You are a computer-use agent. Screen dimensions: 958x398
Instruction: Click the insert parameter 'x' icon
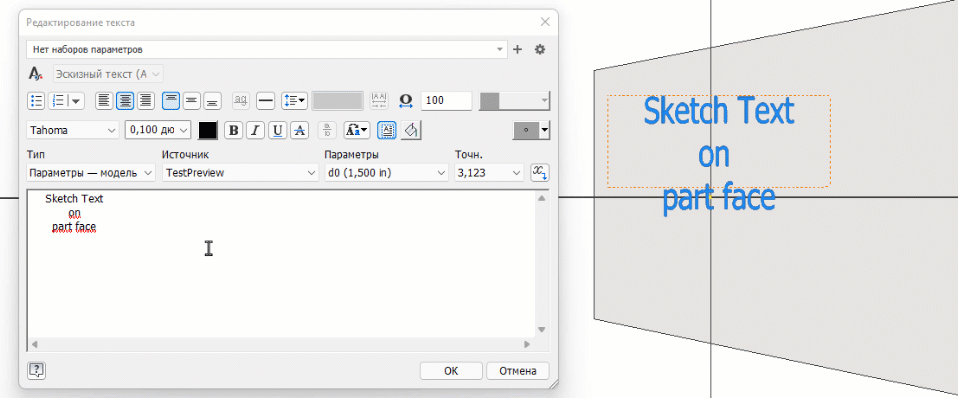539,172
